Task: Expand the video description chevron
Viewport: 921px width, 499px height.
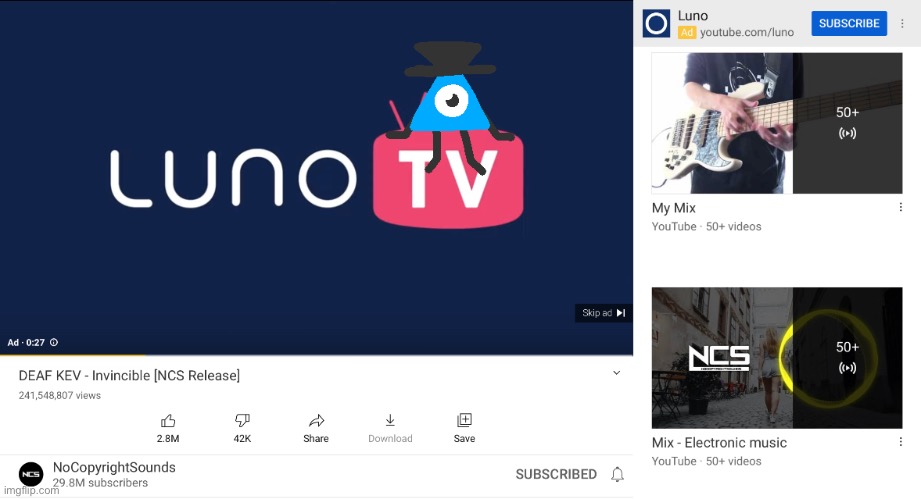Action: (616, 373)
